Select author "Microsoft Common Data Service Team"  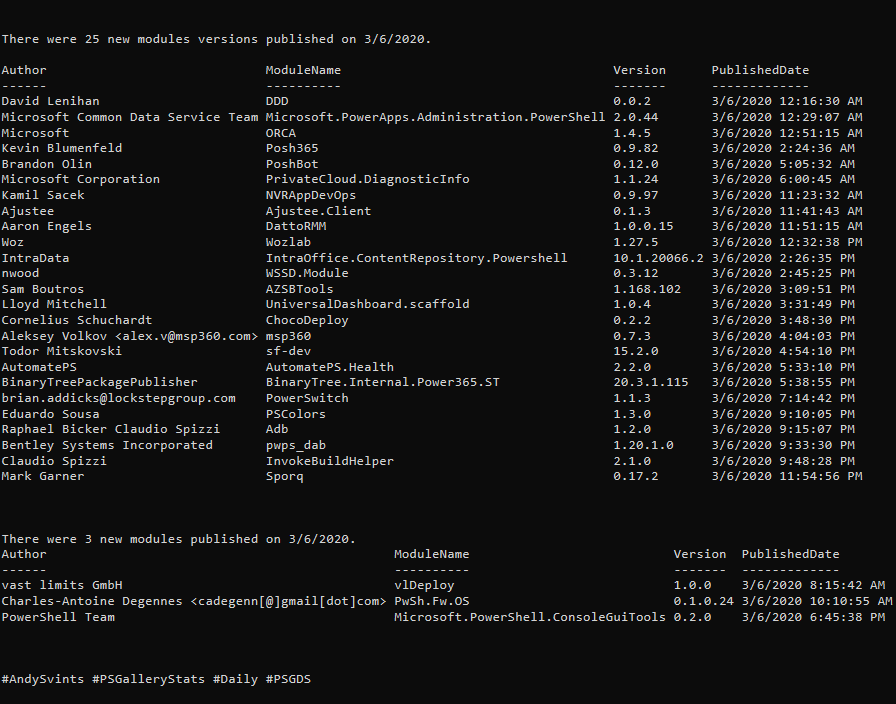coord(130,117)
